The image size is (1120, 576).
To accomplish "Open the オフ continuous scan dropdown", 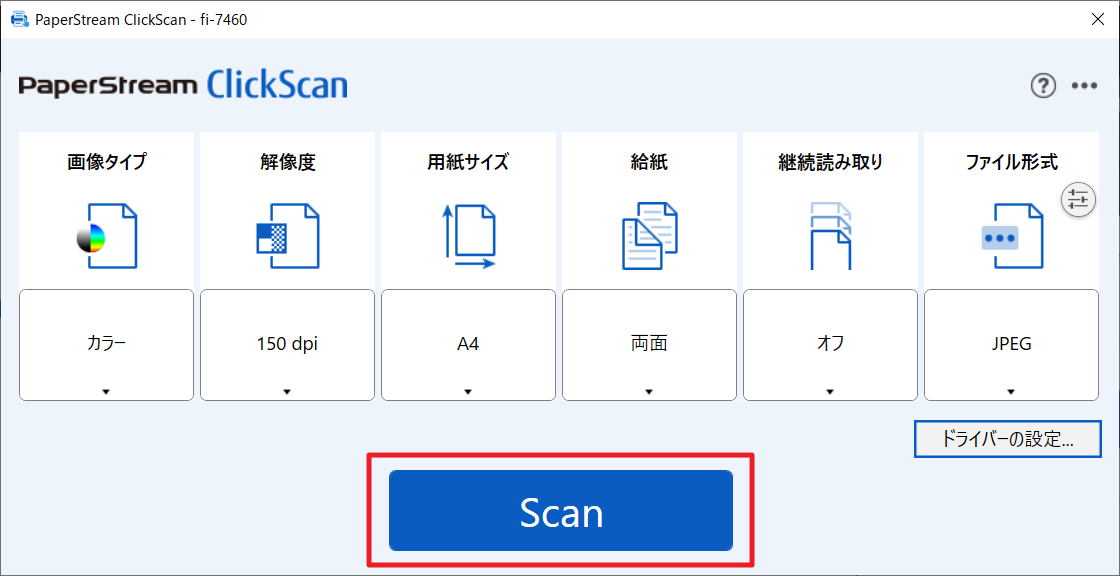I will click(831, 345).
